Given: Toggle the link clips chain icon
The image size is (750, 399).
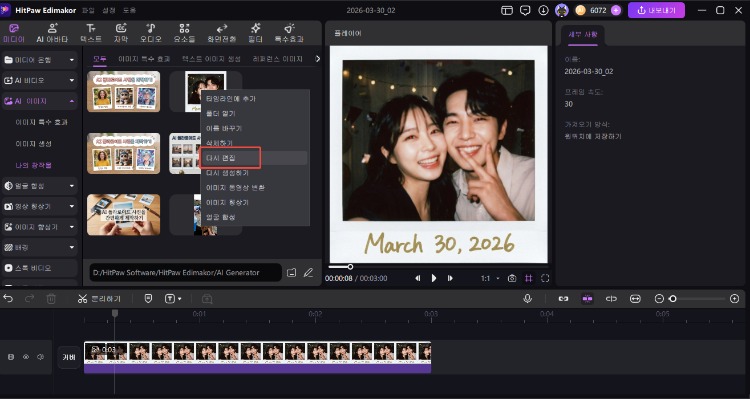Looking at the screenshot, I should click(x=563, y=299).
